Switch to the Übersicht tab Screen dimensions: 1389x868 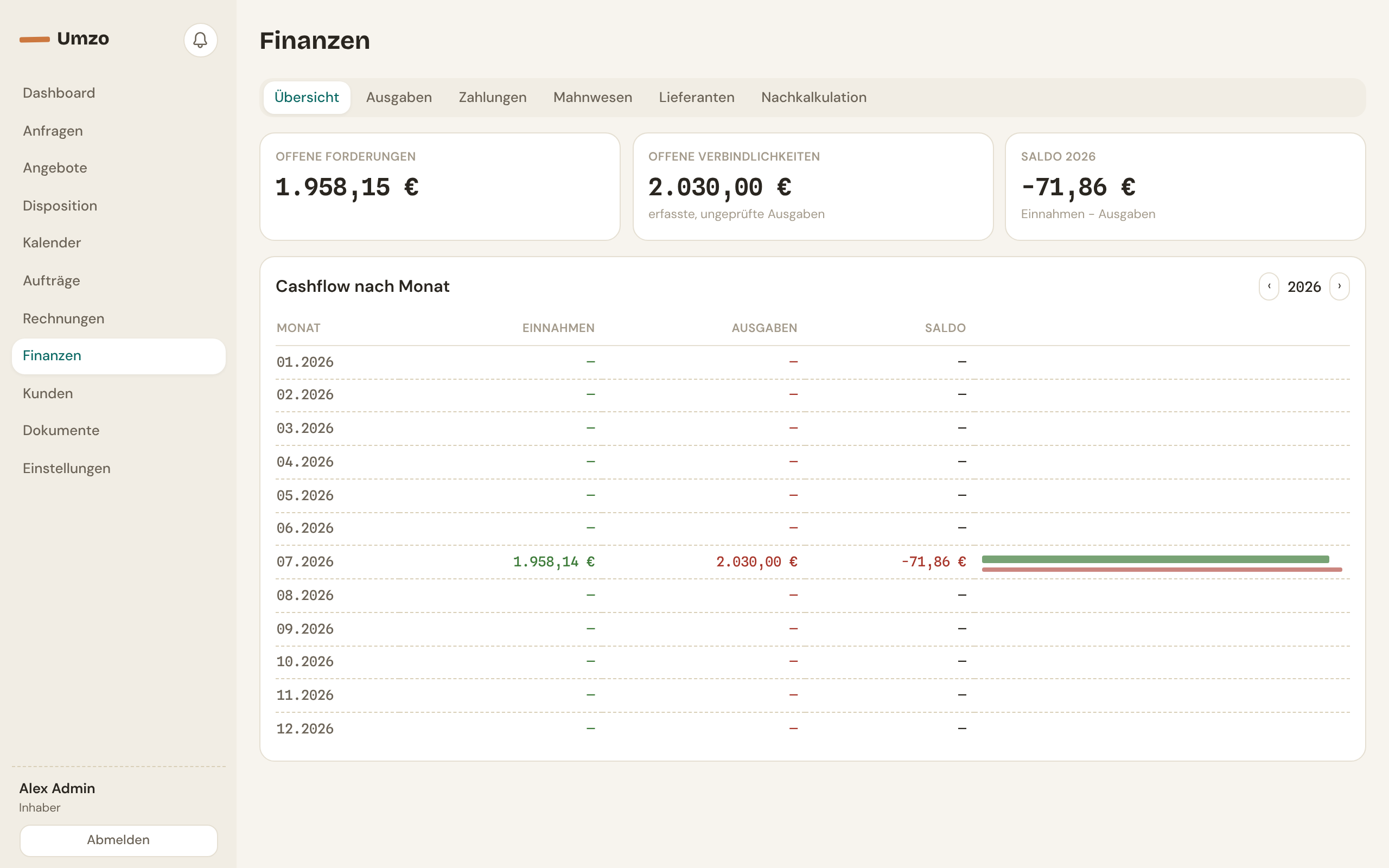(x=307, y=98)
